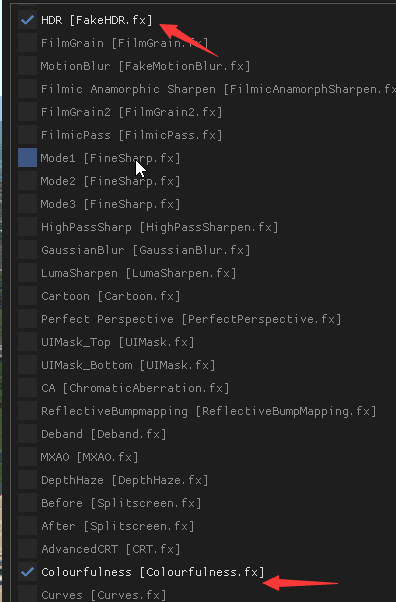The width and height of the screenshot is (396, 602).
Task: Select the Mode3 [FineSharp.fx] entry
Action: pyautogui.click(x=110, y=204)
